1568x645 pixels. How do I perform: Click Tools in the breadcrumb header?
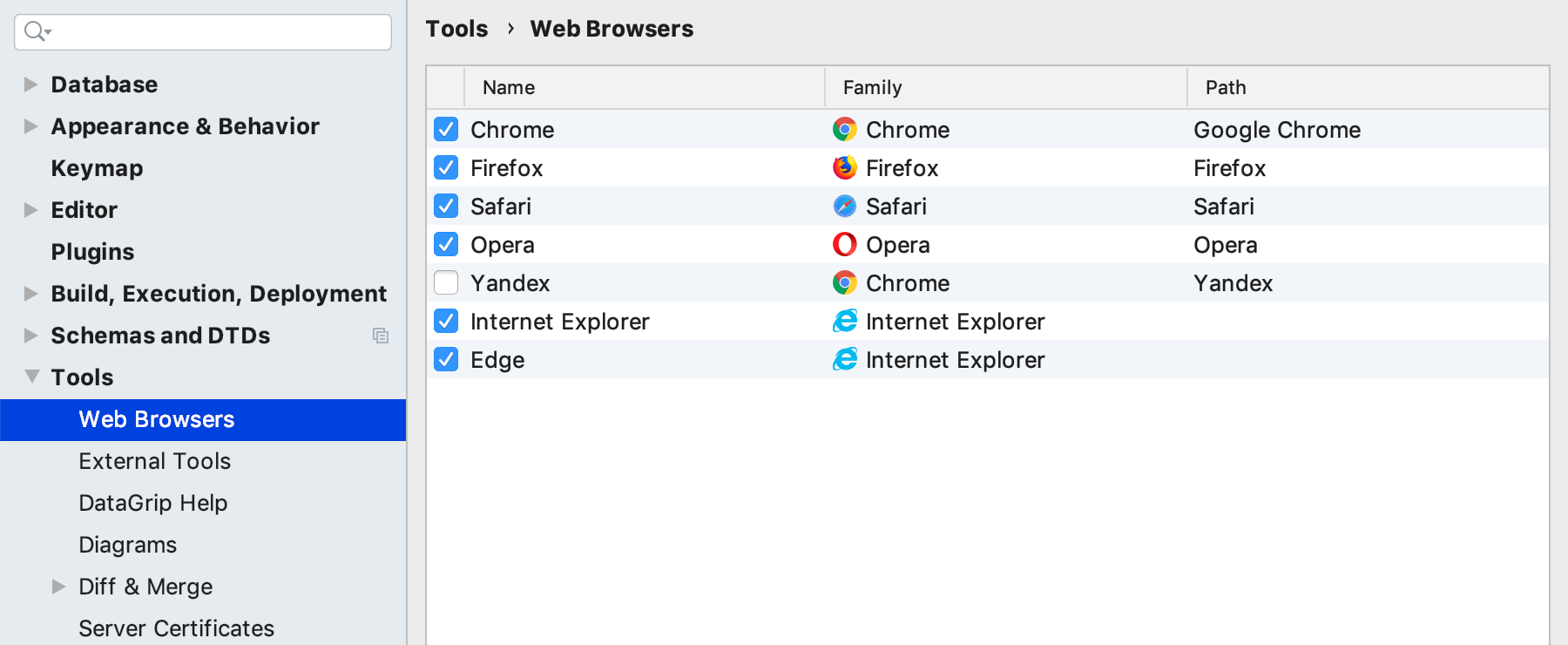coord(456,28)
